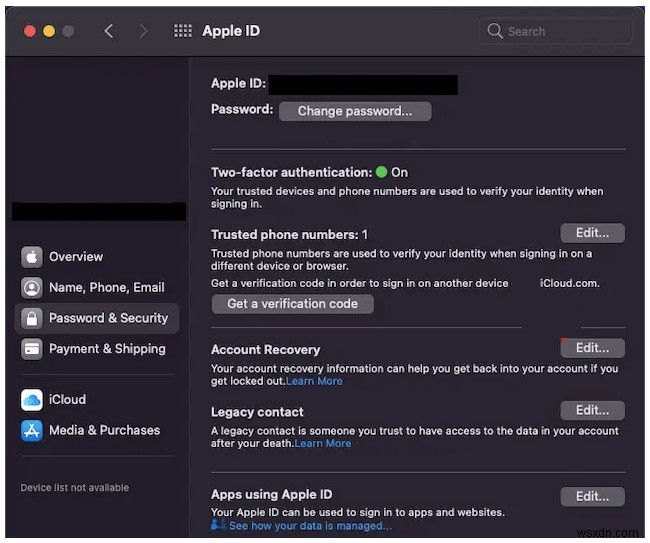Click the Name, Phone, Email person icon
650x543 pixels.
[32, 288]
